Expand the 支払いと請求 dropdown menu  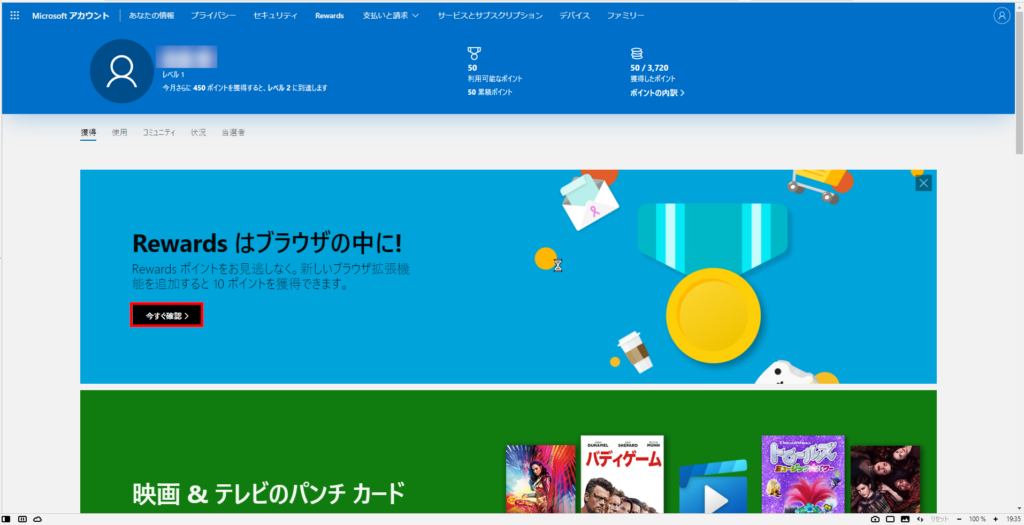pyautogui.click(x=391, y=16)
